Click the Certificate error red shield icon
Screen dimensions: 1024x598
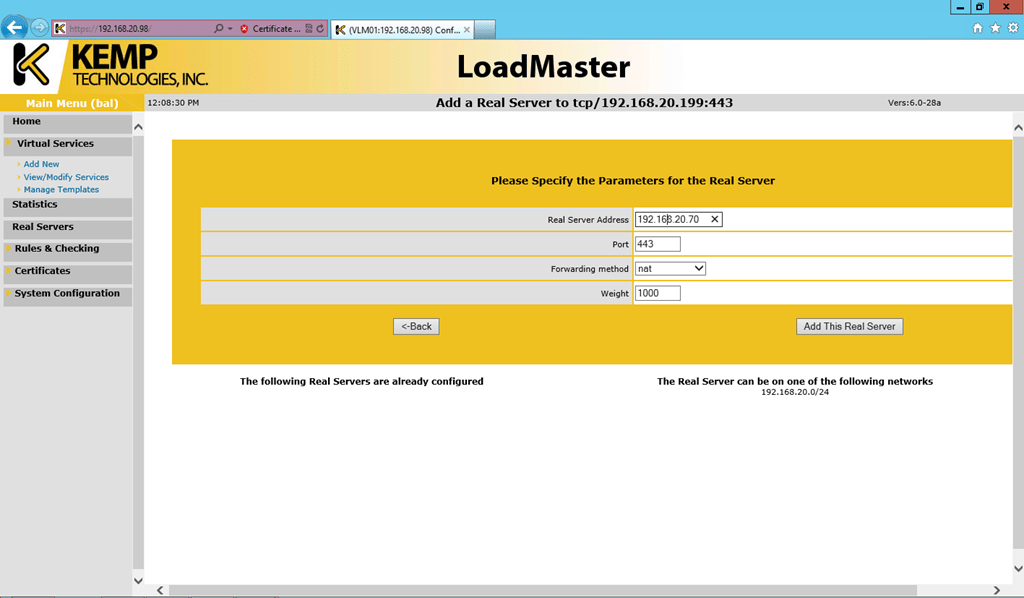(244, 29)
